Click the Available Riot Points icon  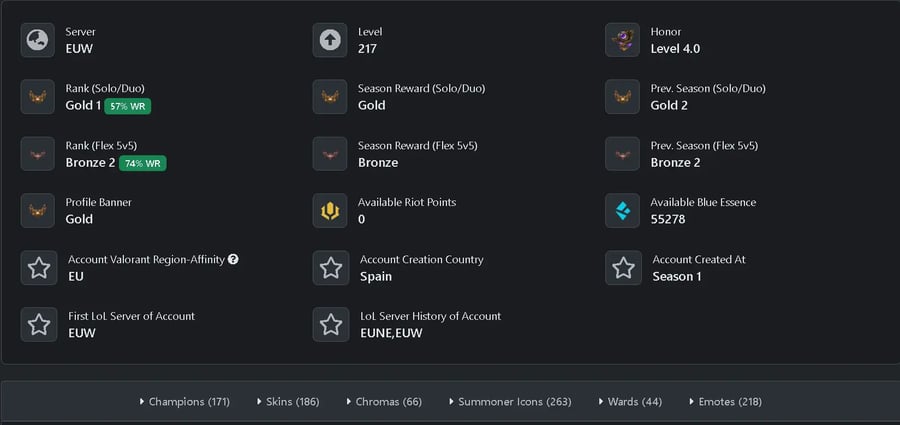330,210
